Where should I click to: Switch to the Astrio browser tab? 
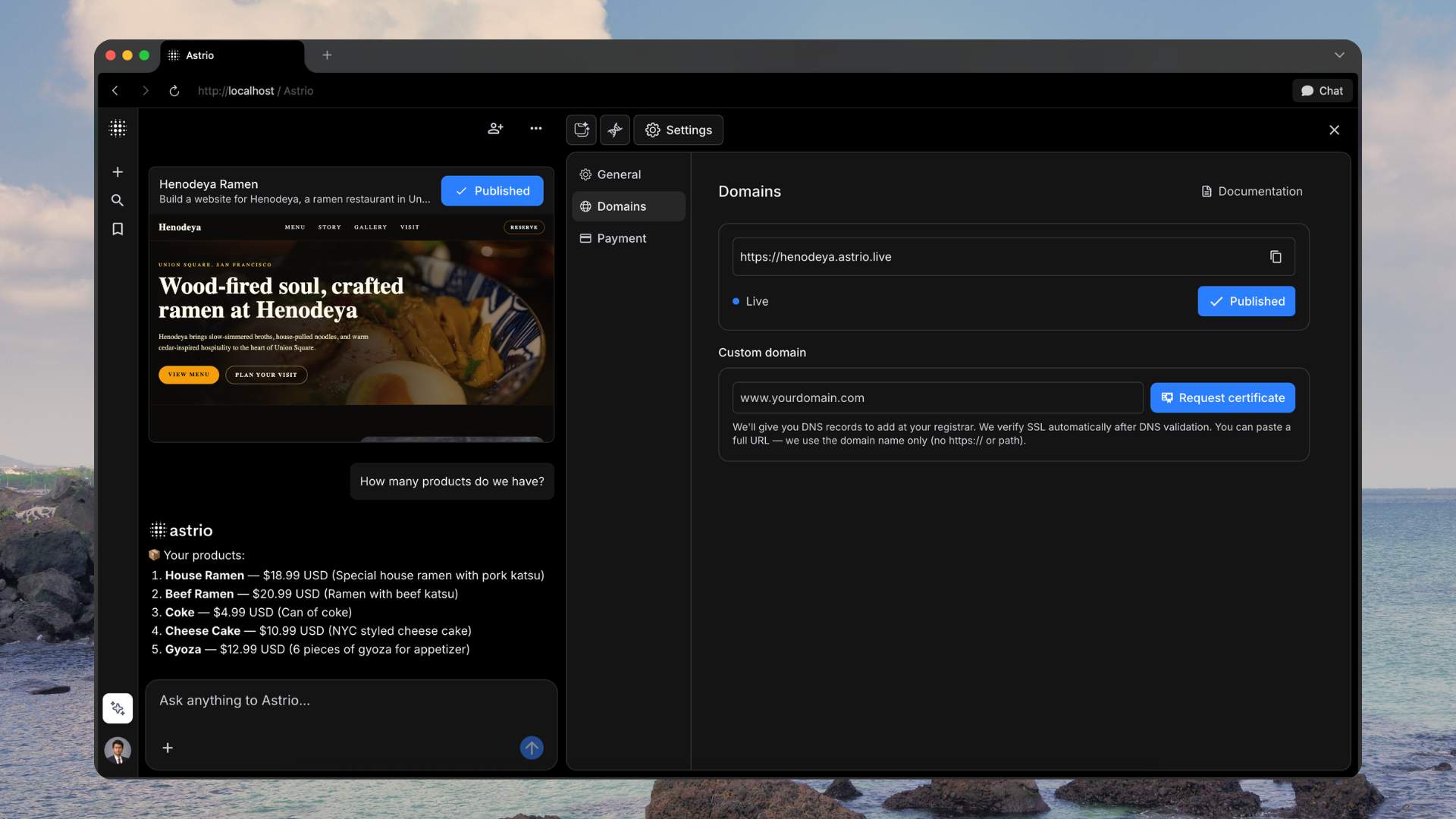[231, 55]
